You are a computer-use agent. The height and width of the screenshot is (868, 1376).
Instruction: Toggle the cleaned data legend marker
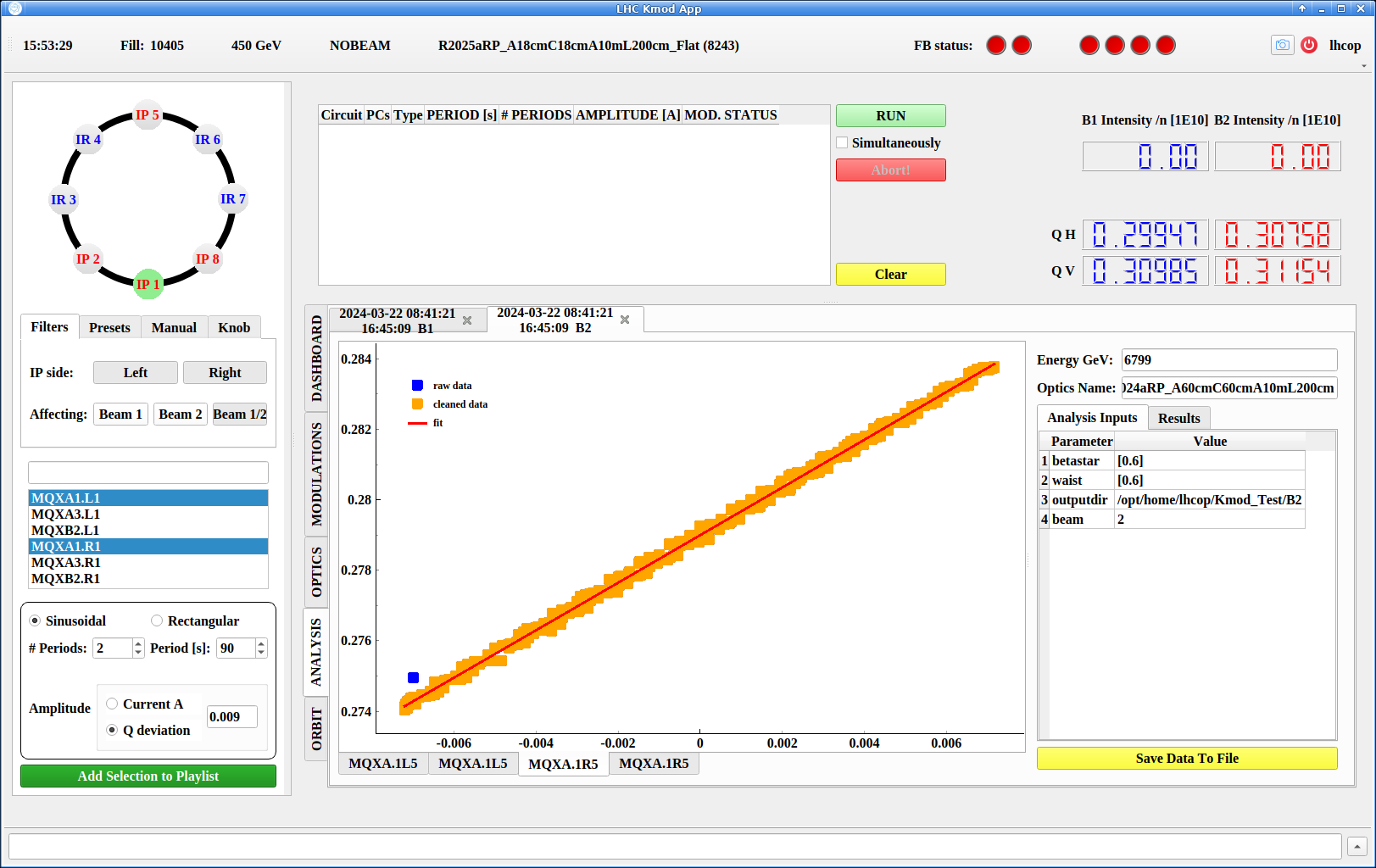pos(417,403)
